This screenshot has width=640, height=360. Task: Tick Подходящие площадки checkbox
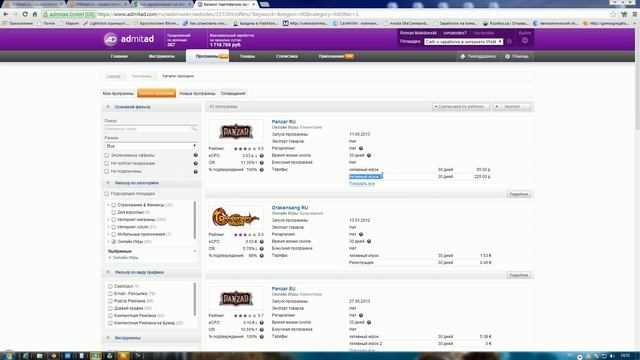[x=107, y=194]
